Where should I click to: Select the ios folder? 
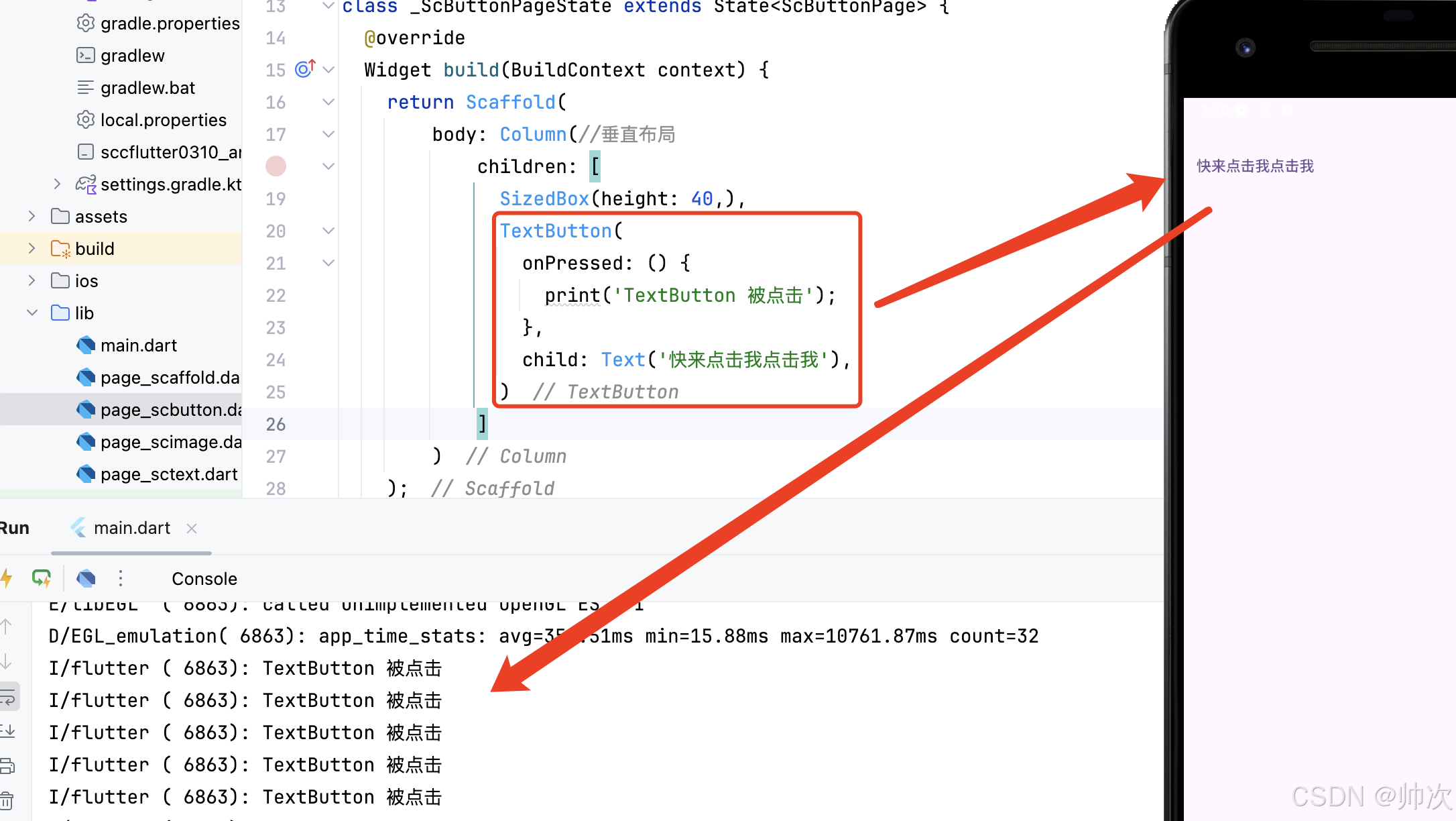tap(75, 281)
